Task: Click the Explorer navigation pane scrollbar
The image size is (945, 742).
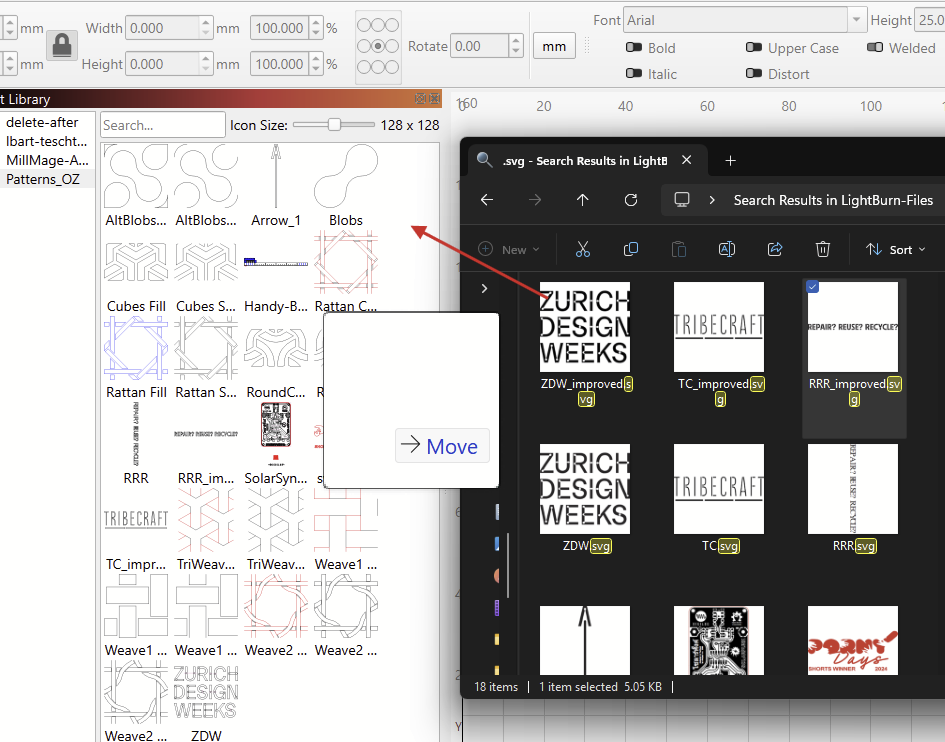Action: (x=509, y=565)
